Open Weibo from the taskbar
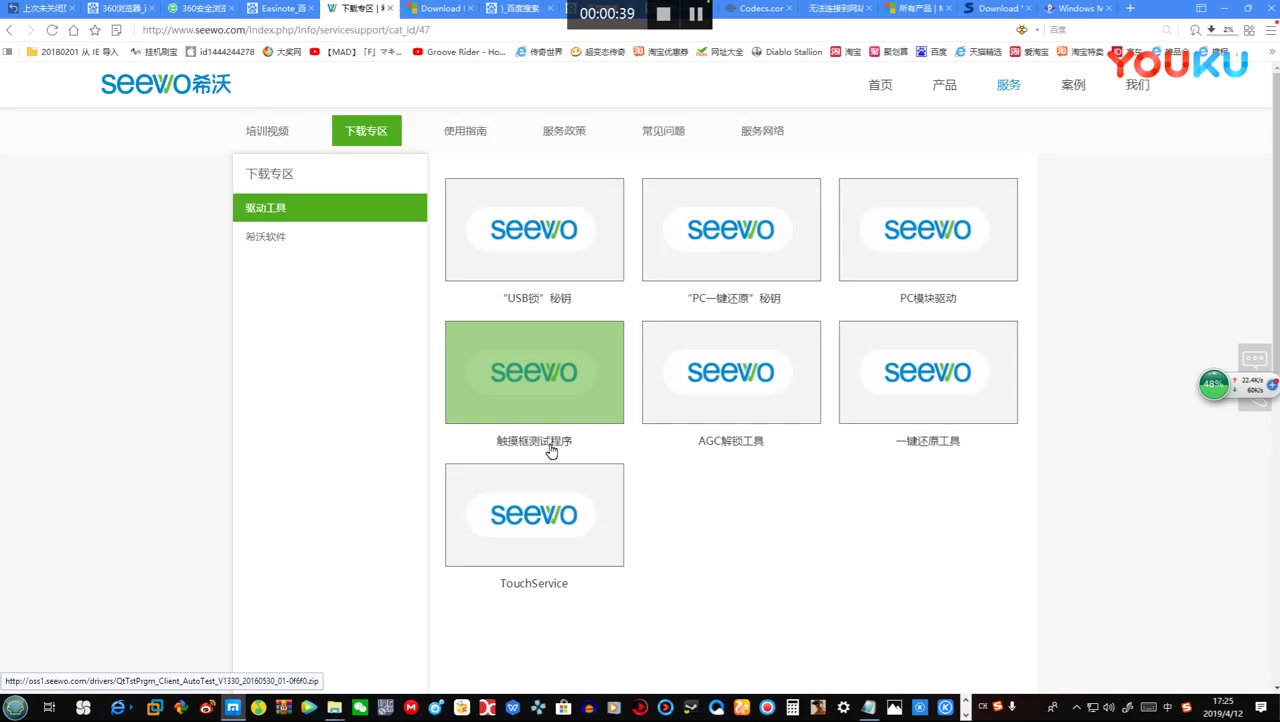 (207, 708)
